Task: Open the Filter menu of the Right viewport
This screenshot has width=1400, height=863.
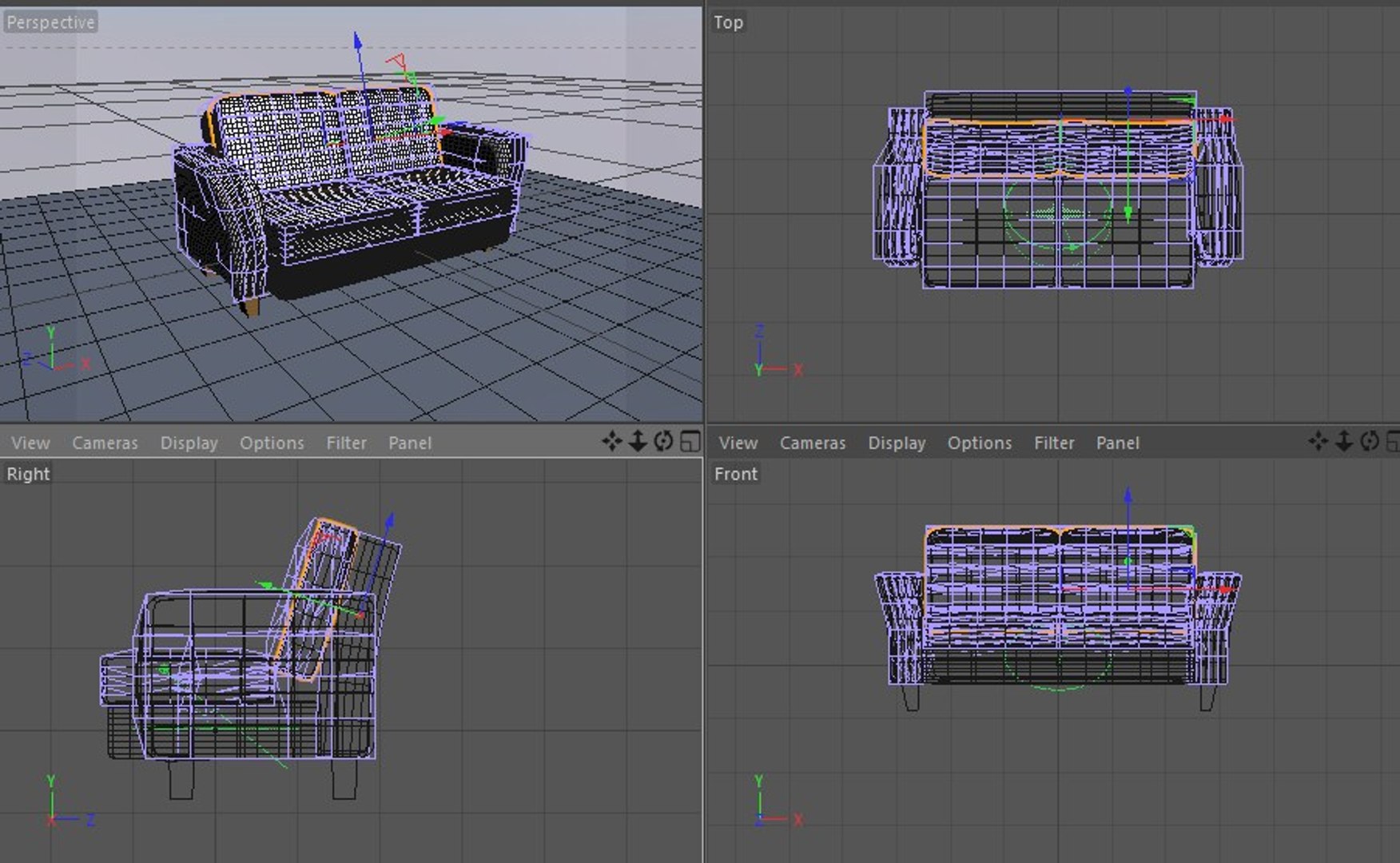Action: [346, 443]
